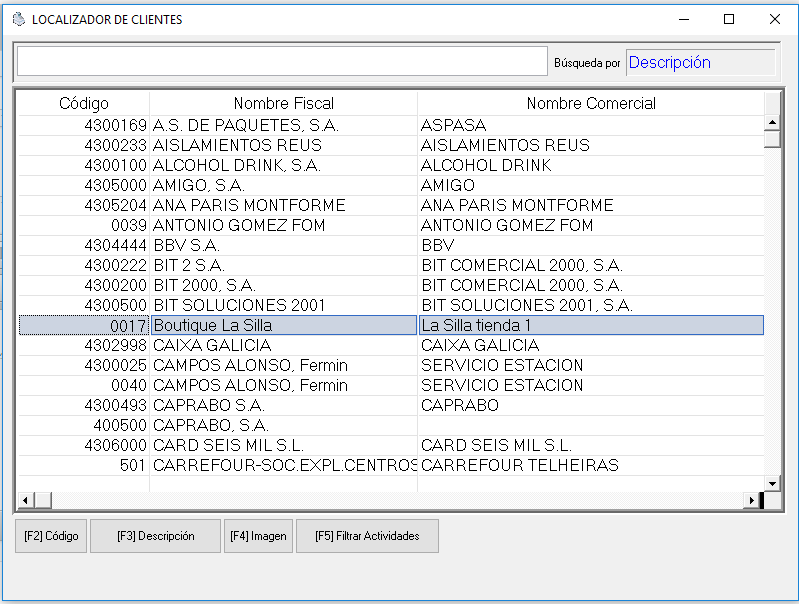Click the BBV commercial name cell
The image size is (799, 604).
pos(591,245)
